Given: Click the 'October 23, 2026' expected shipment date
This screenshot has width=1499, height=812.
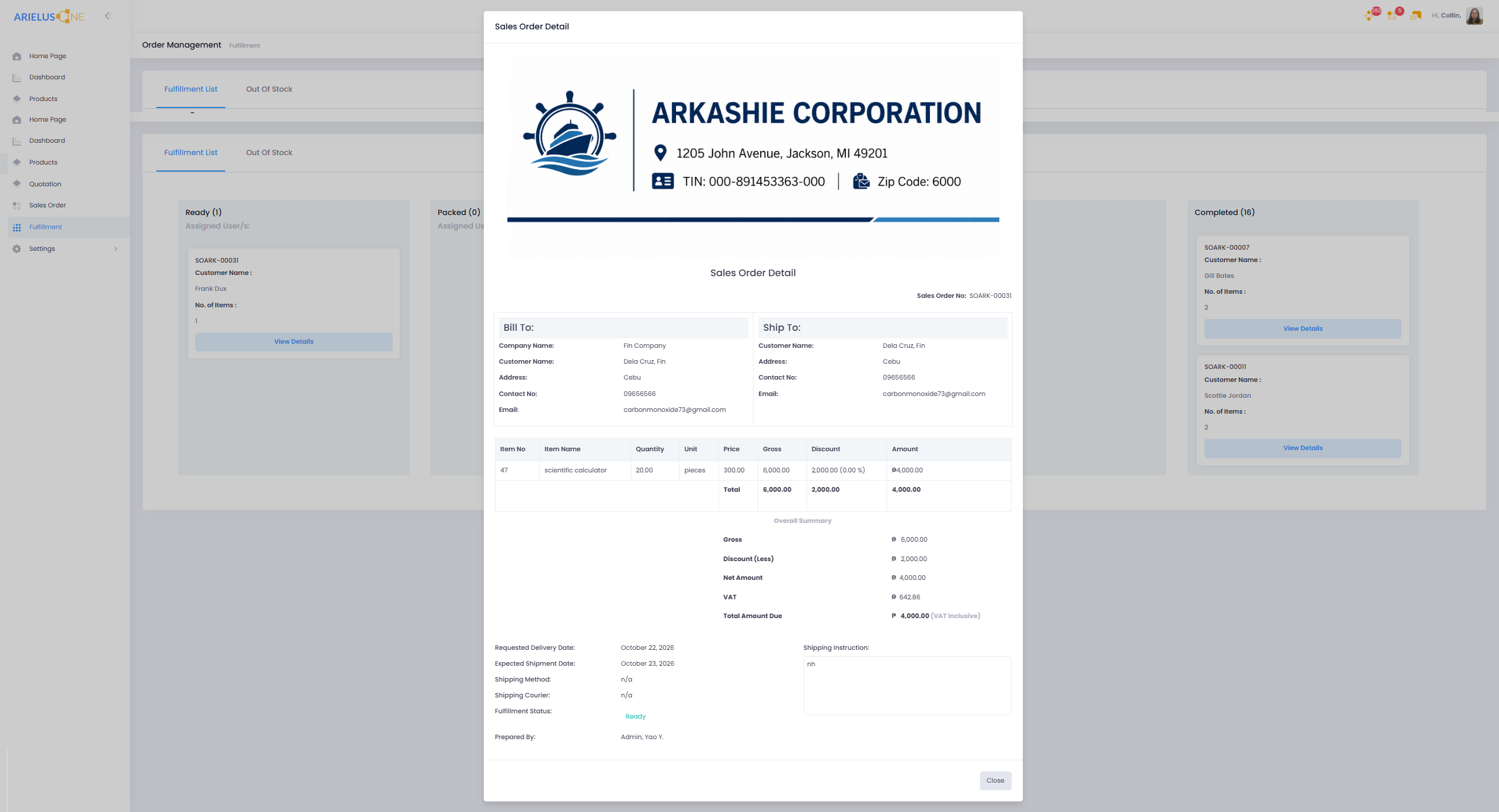Looking at the screenshot, I should [x=647, y=663].
